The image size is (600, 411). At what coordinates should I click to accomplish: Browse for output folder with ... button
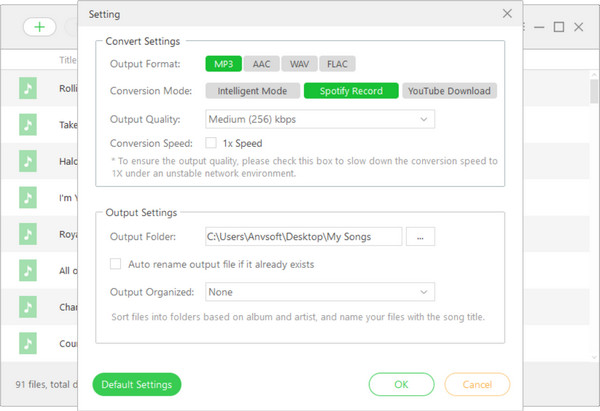pyautogui.click(x=420, y=236)
